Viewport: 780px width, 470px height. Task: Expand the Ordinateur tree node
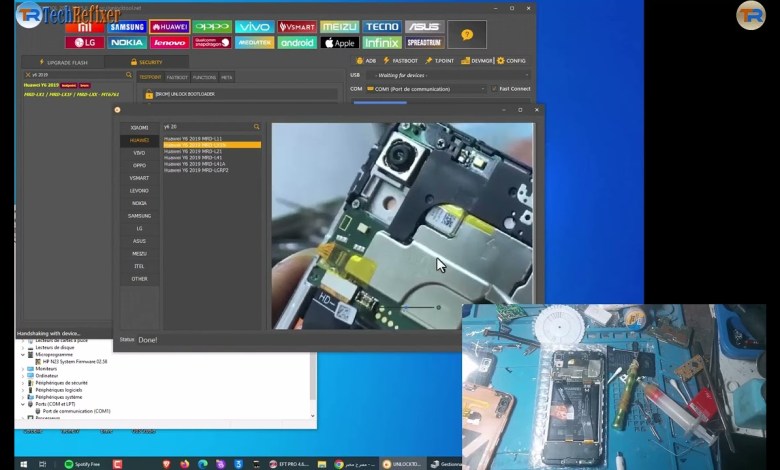(x=23, y=376)
